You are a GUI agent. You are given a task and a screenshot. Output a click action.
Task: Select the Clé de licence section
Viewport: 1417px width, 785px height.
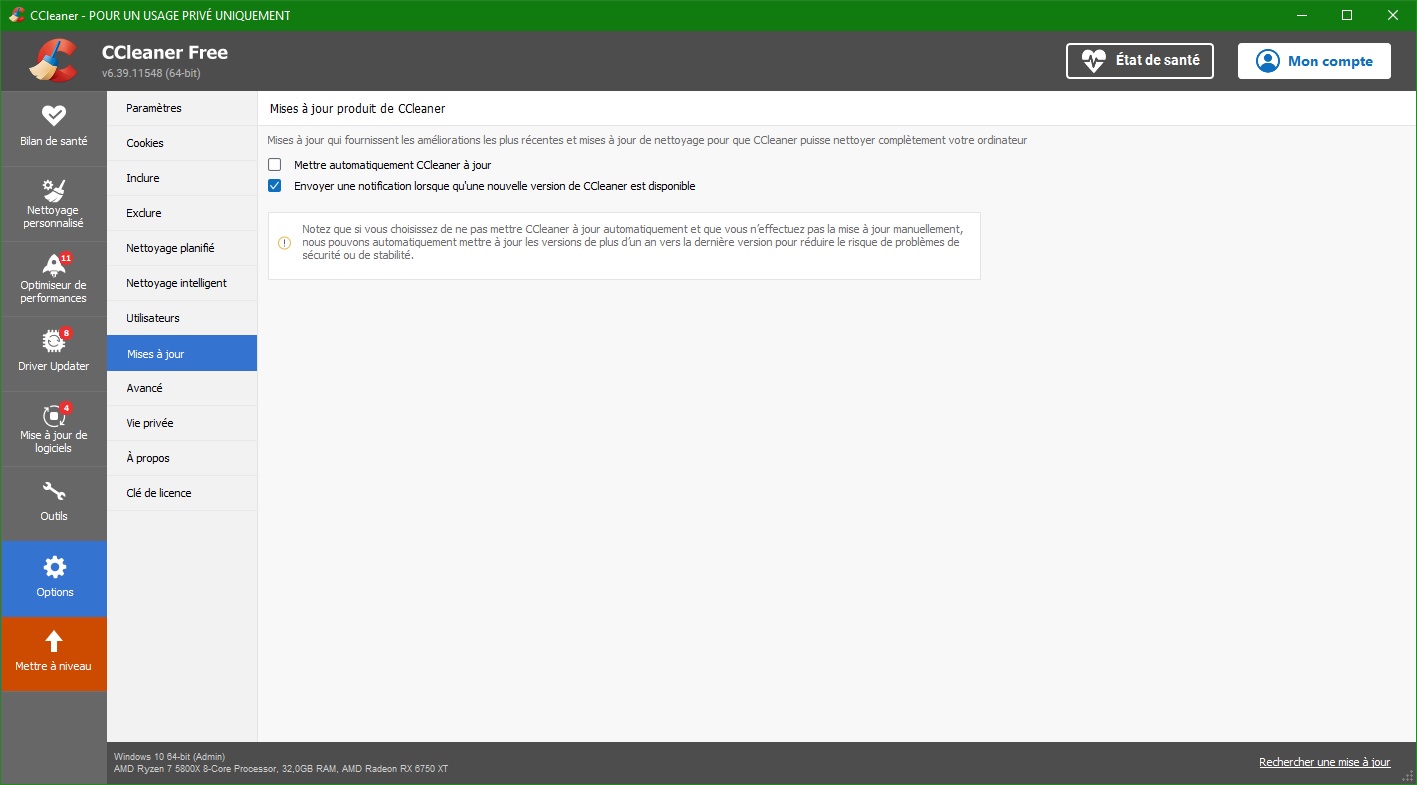coord(158,493)
